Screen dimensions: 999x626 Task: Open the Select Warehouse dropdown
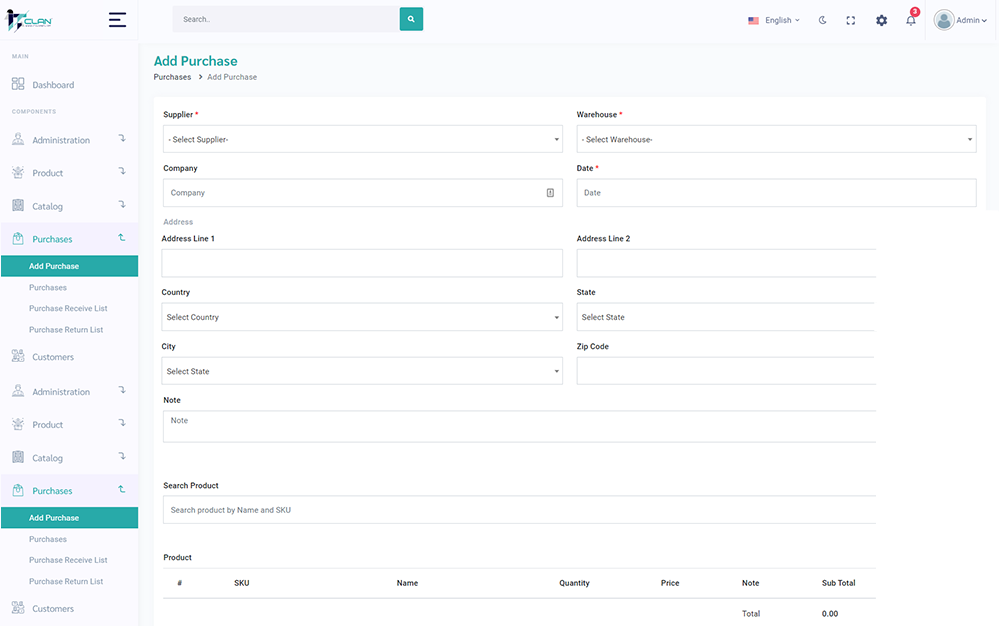point(776,139)
